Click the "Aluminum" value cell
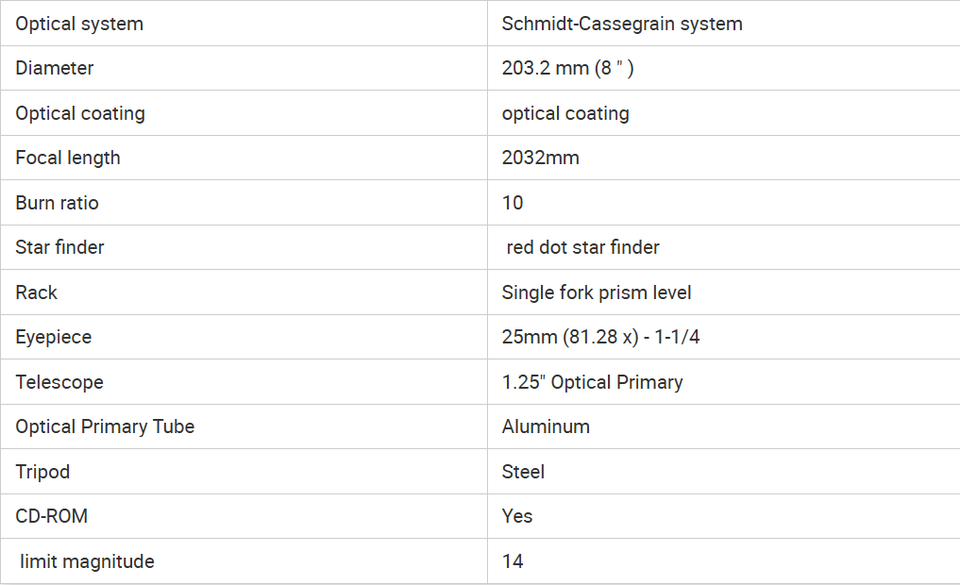 click(724, 427)
